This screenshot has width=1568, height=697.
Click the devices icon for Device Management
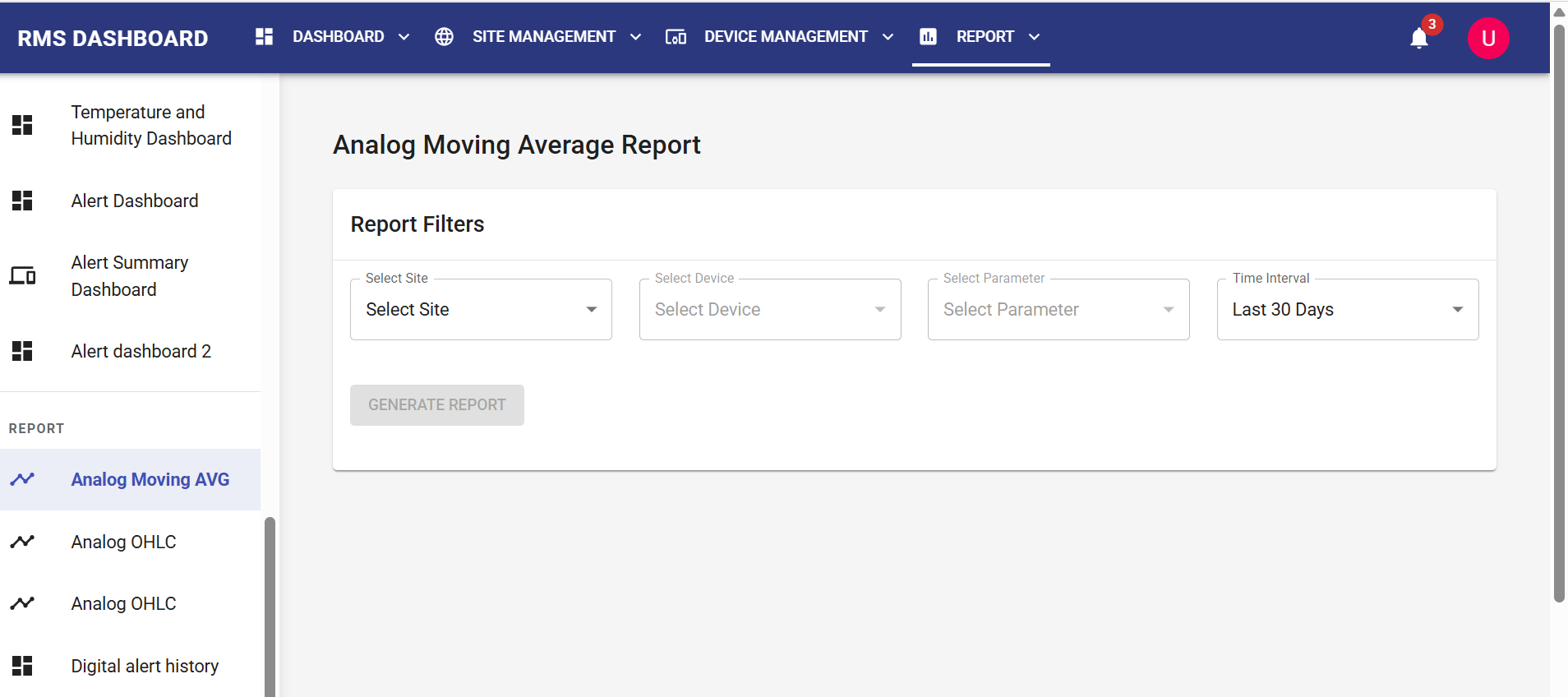(676, 37)
